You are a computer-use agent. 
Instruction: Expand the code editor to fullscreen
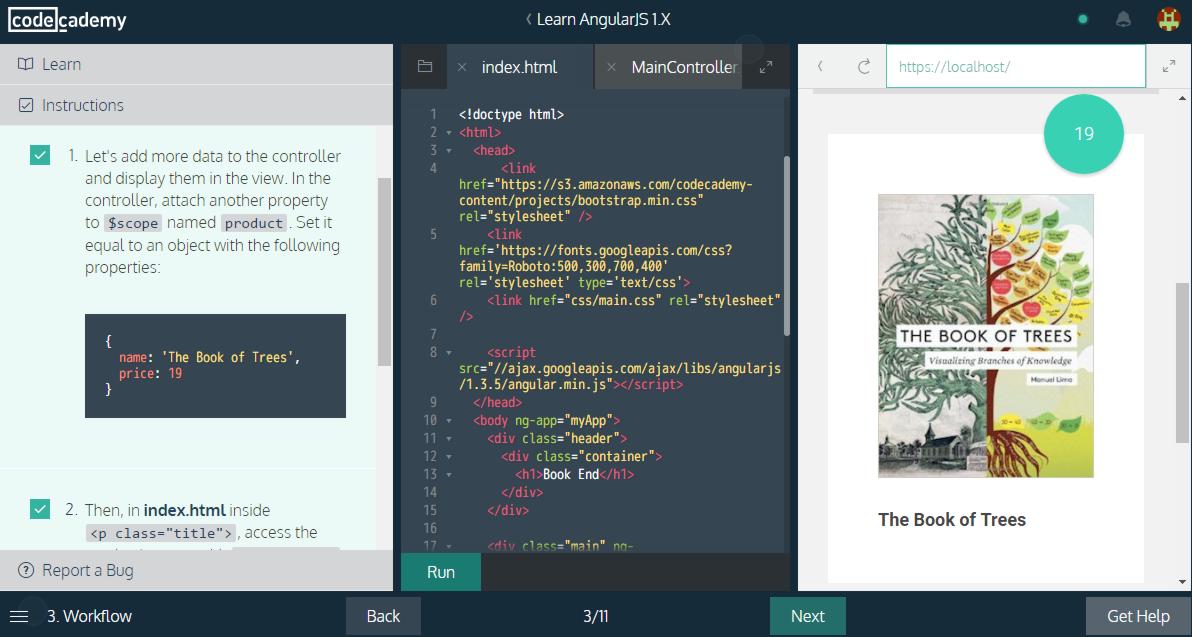[x=765, y=66]
